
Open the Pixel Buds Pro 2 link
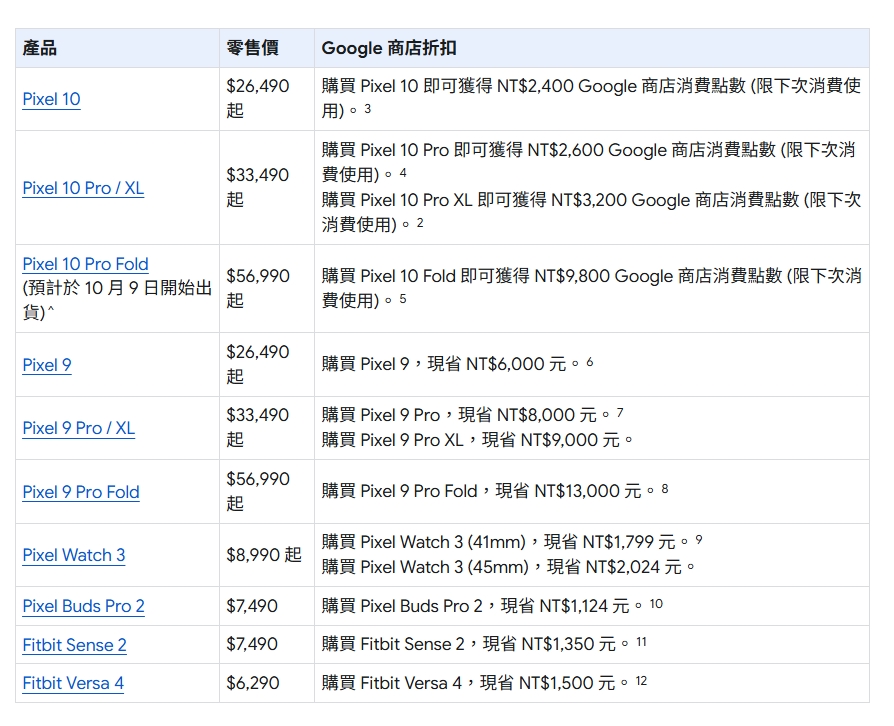[x=83, y=606]
